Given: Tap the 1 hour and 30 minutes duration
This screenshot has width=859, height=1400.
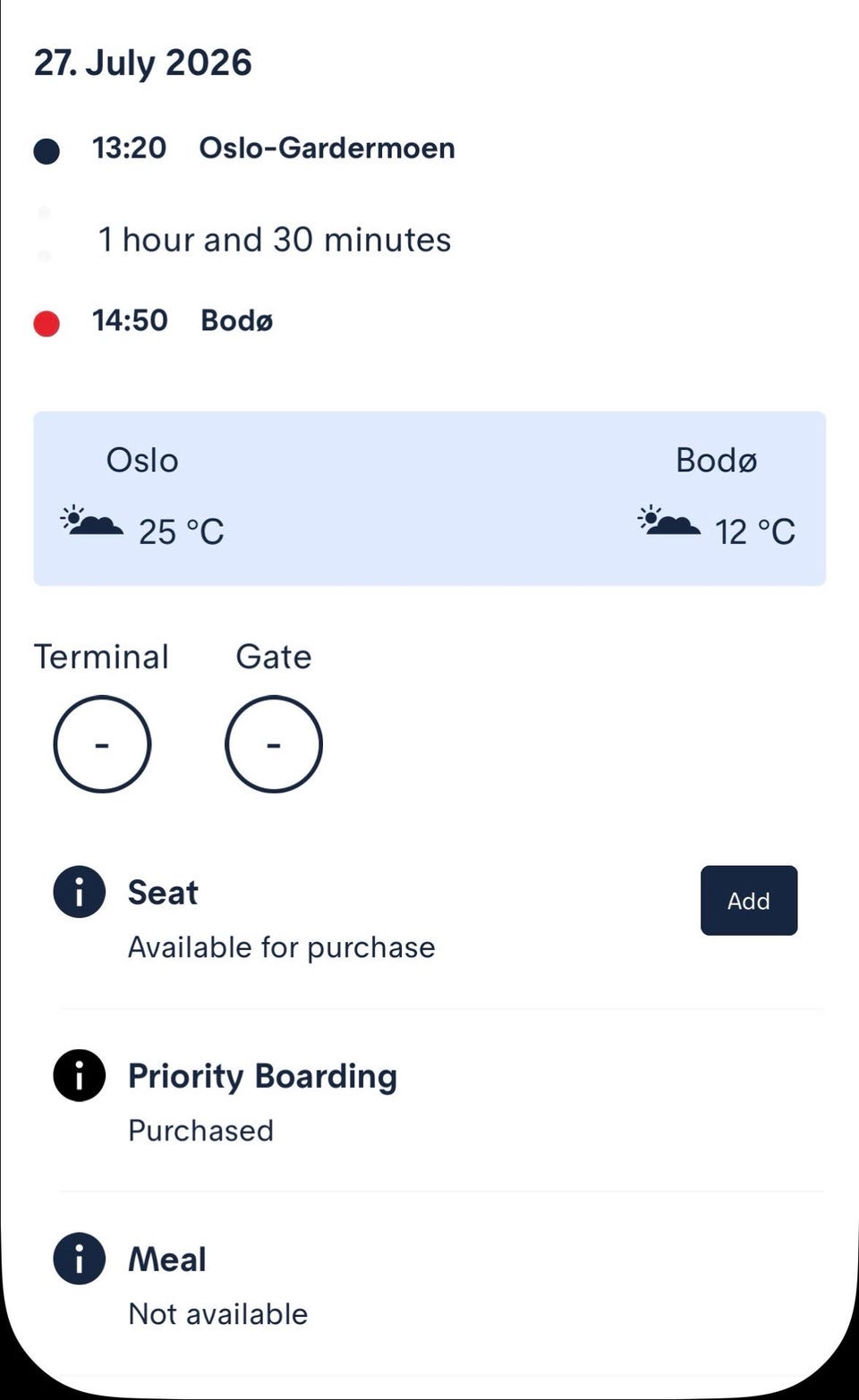Looking at the screenshot, I should [275, 240].
